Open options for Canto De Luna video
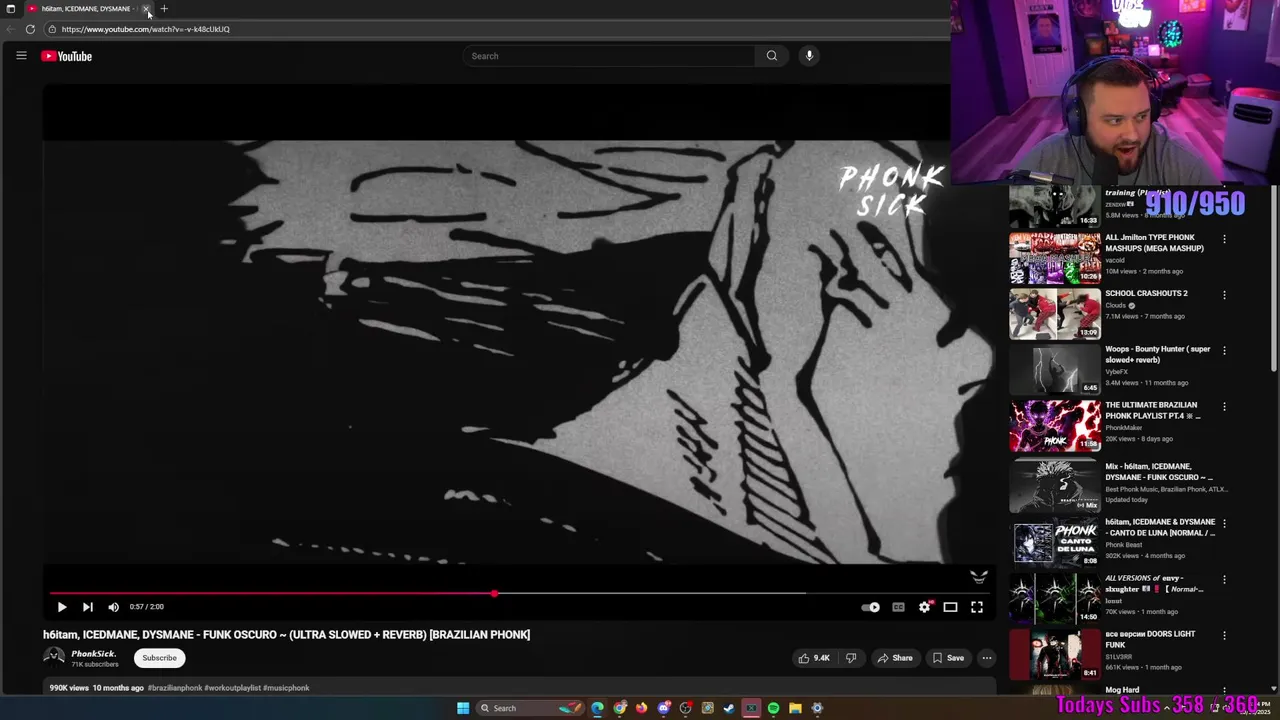This screenshot has height=720, width=1280. click(x=1224, y=523)
